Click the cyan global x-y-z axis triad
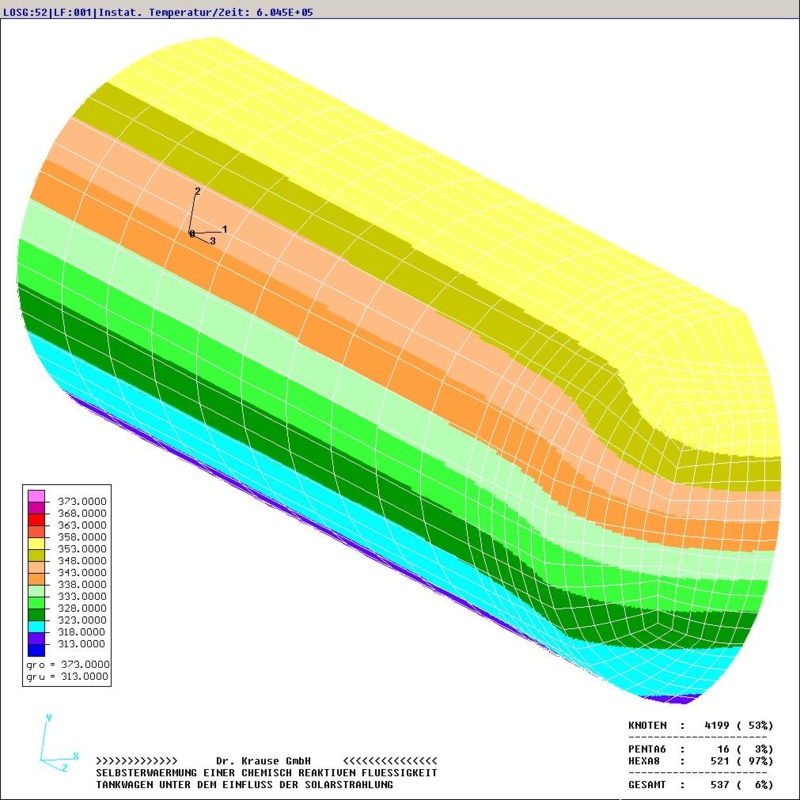Screen dimensions: 800x800 59,743
